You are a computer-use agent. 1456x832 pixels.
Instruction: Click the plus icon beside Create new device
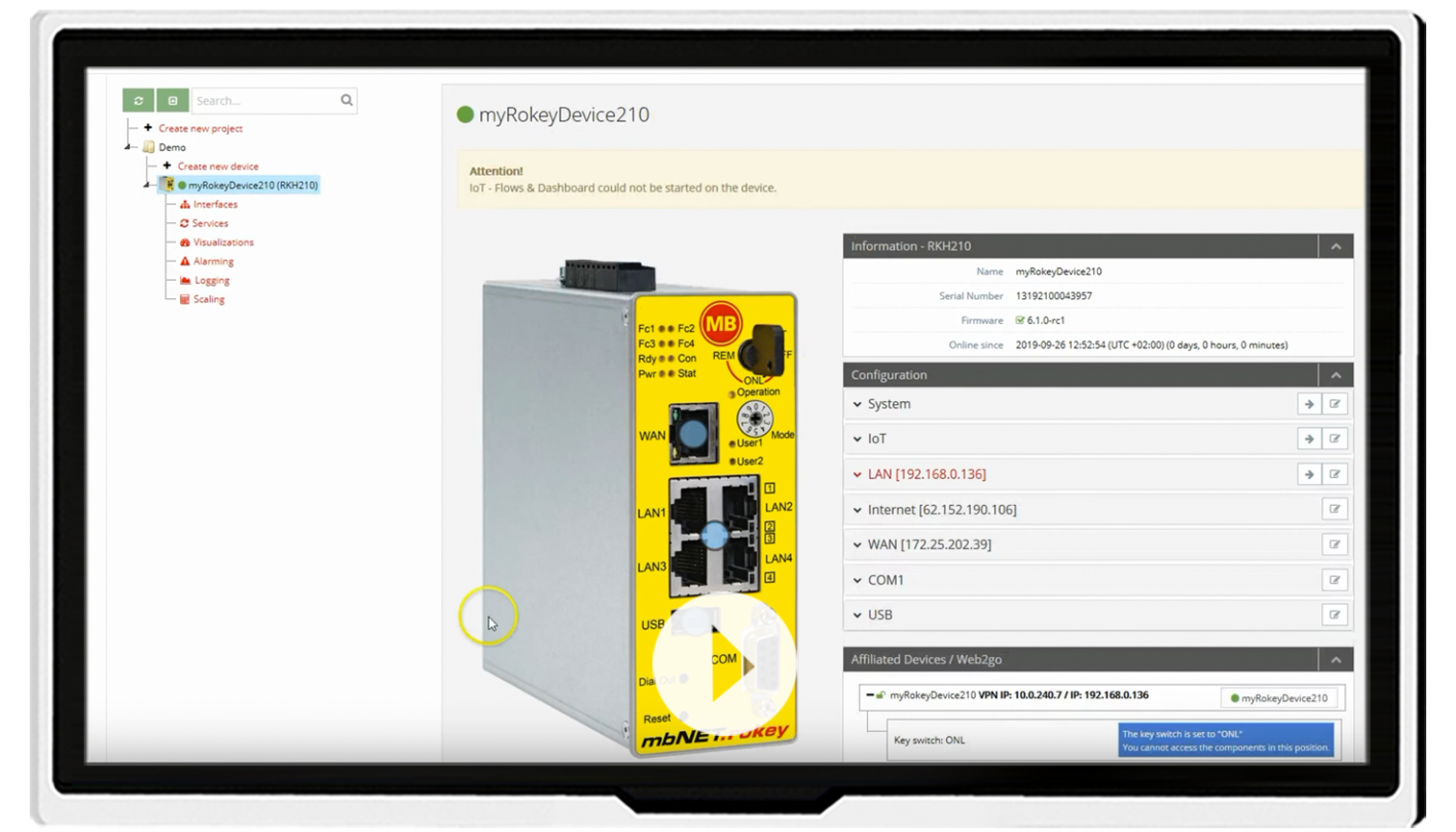click(166, 166)
